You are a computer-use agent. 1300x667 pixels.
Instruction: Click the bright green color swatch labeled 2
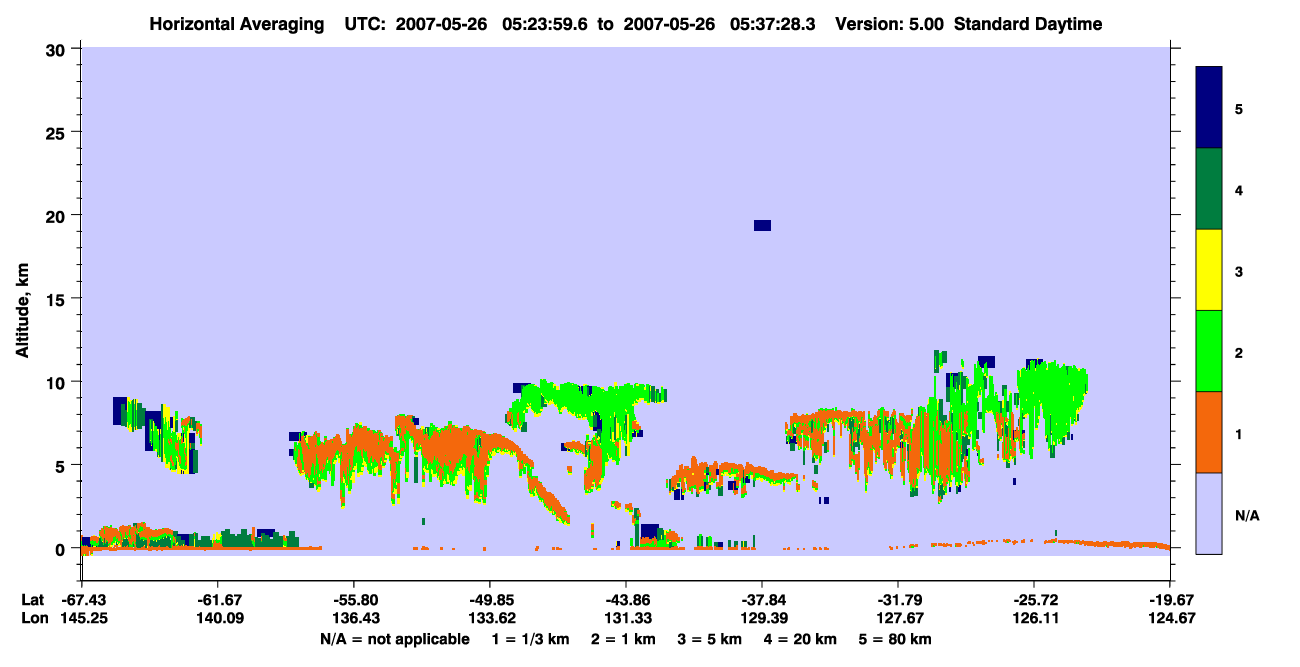[1209, 351]
